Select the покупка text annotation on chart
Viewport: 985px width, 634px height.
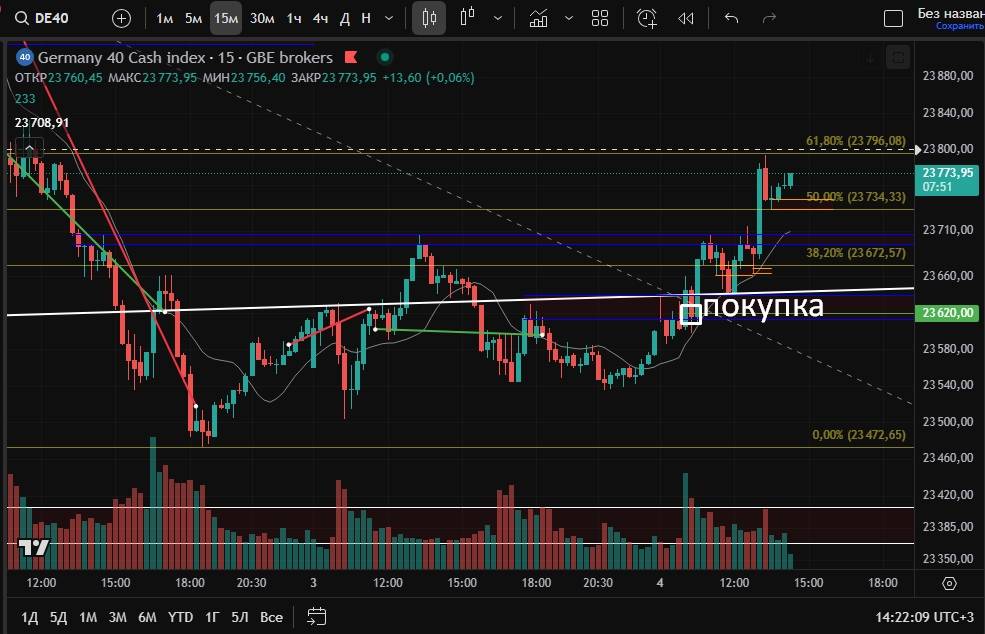764,307
